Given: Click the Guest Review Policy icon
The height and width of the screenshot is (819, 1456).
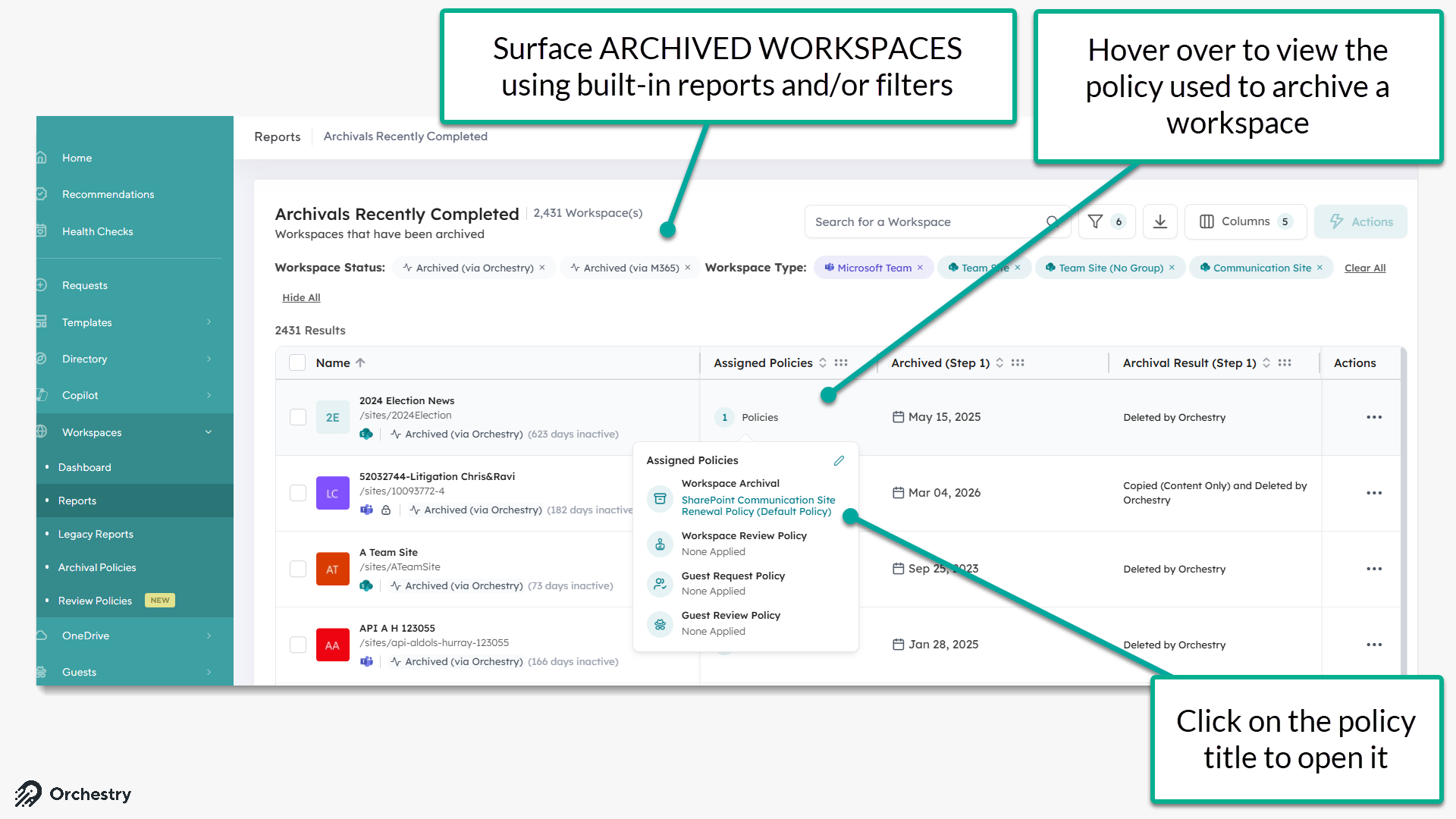Looking at the screenshot, I should (660, 624).
